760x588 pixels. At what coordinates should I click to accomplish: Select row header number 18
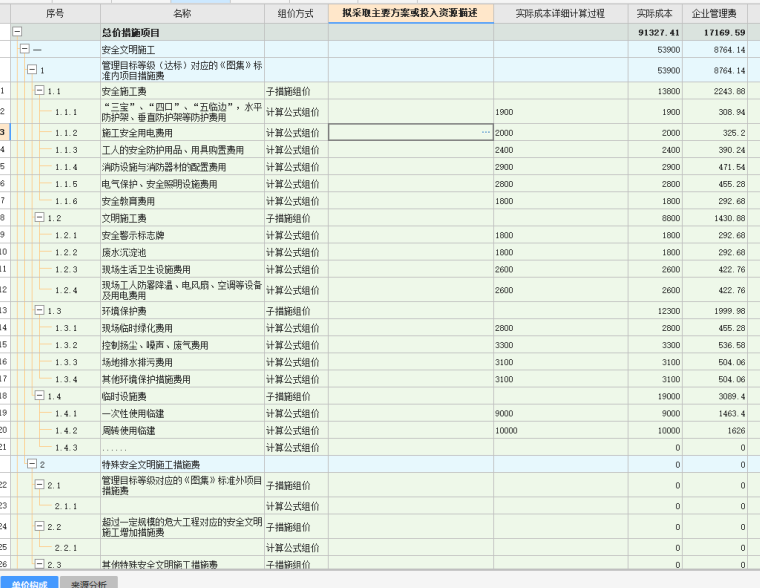point(4,396)
